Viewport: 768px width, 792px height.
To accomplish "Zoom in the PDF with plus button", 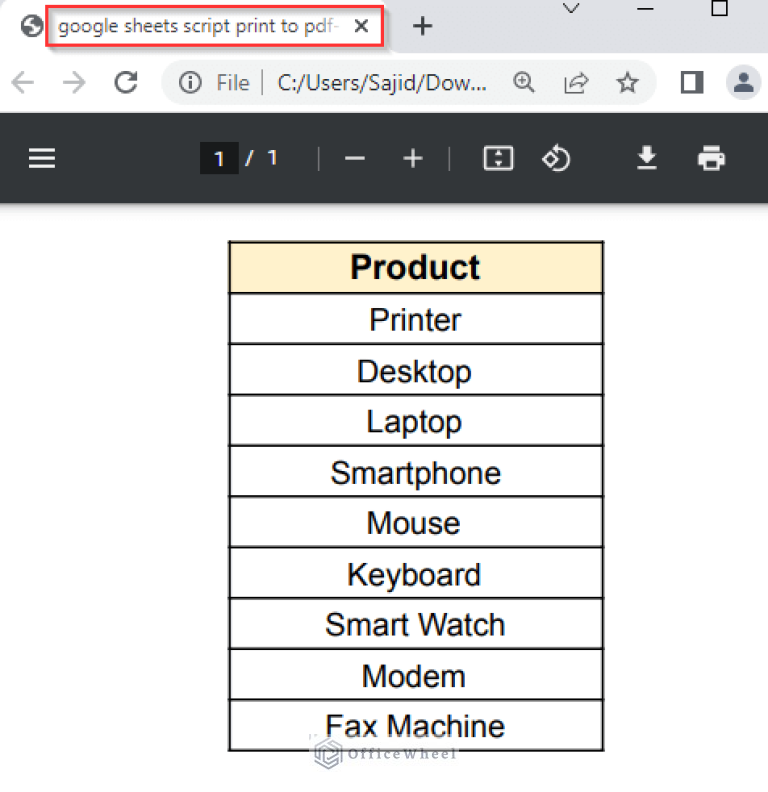I will [413, 159].
